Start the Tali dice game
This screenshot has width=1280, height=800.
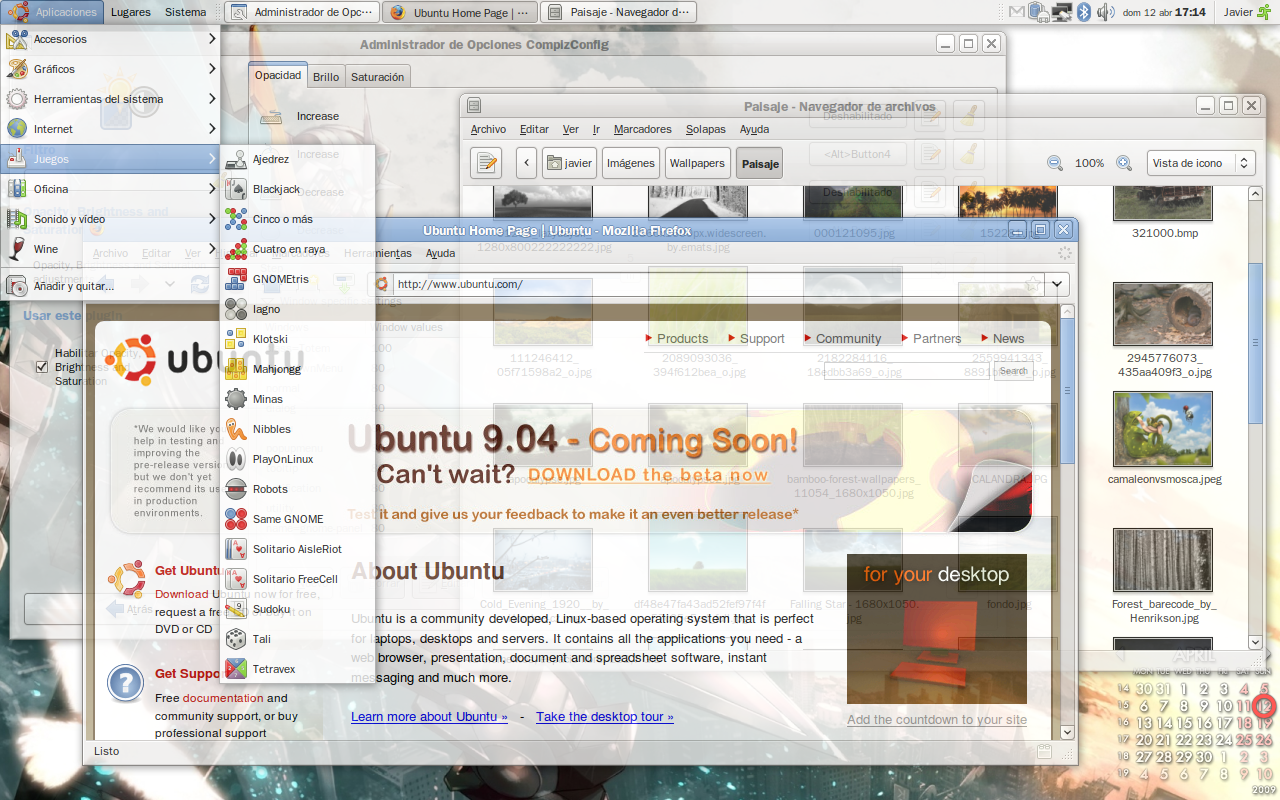coord(297,639)
